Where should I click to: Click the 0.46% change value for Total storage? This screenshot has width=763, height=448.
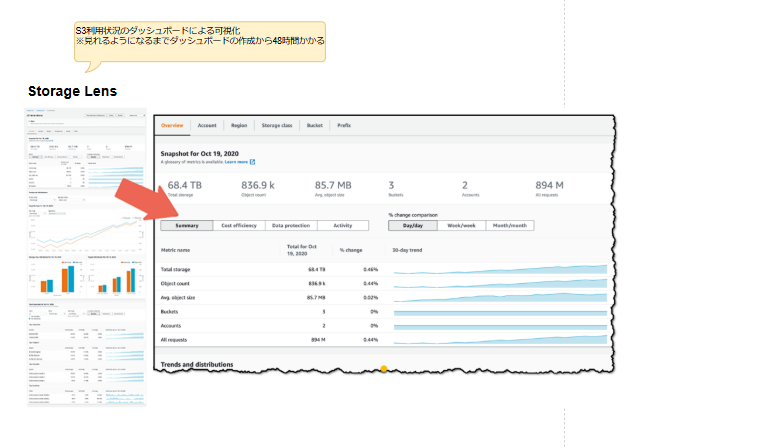pyautogui.click(x=370, y=269)
